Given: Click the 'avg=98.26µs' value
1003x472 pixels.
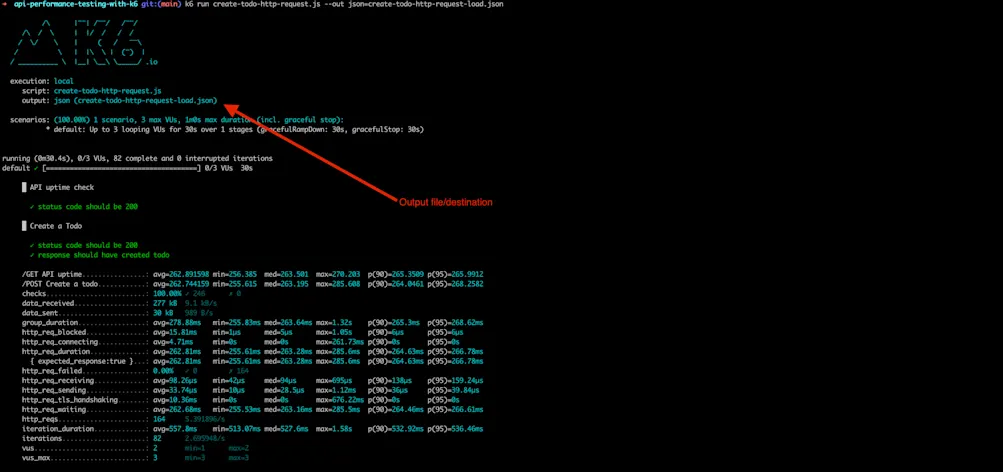Looking at the screenshot, I should pyautogui.click(x=175, y=380).
